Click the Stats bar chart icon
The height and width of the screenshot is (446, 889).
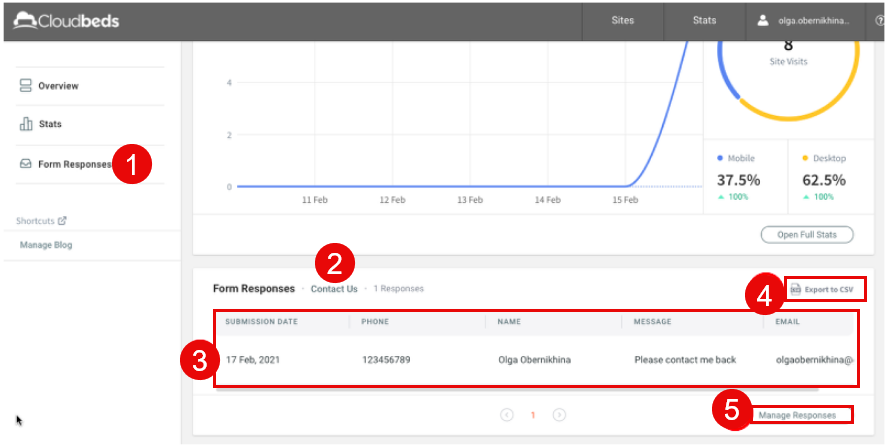point(26,124)
